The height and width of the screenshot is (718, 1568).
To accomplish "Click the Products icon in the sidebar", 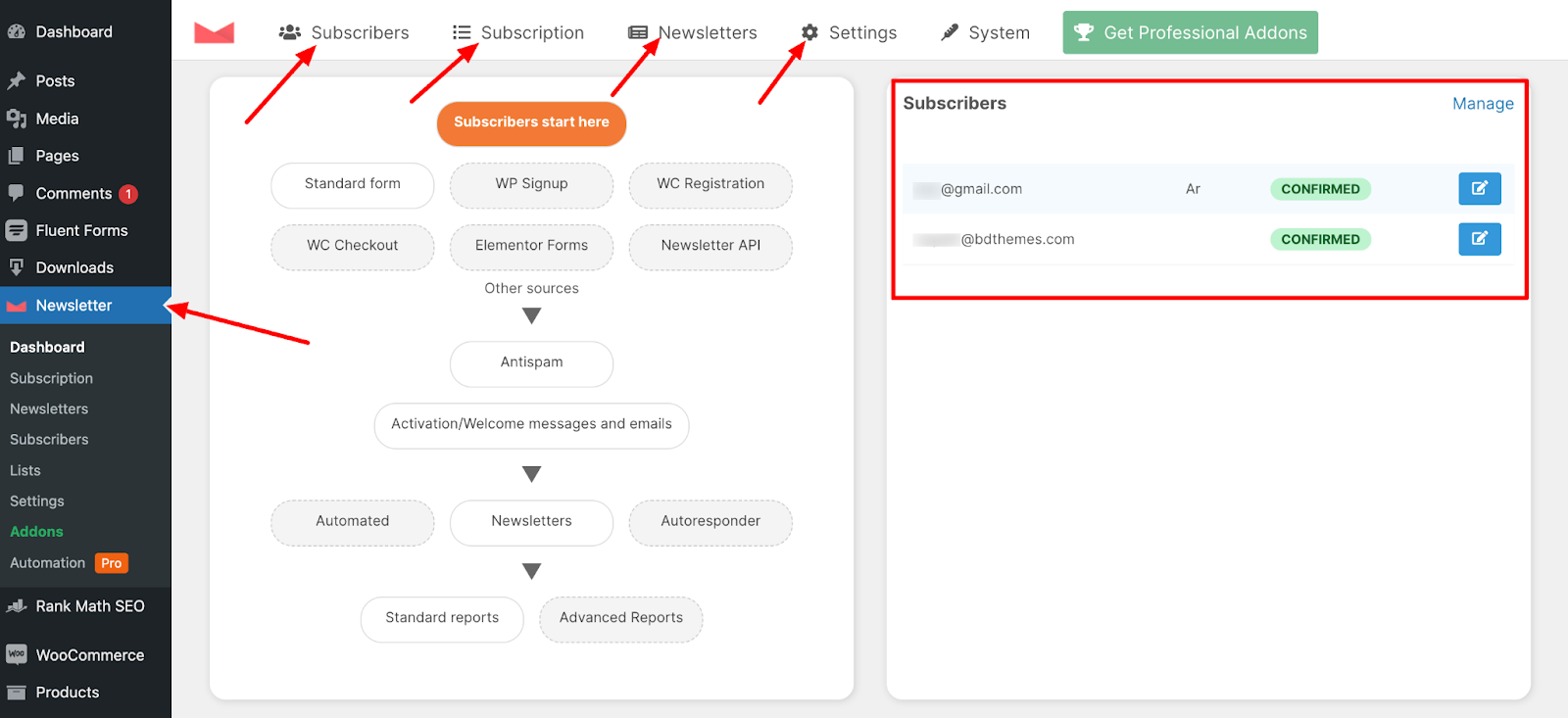I will [17, 693].
